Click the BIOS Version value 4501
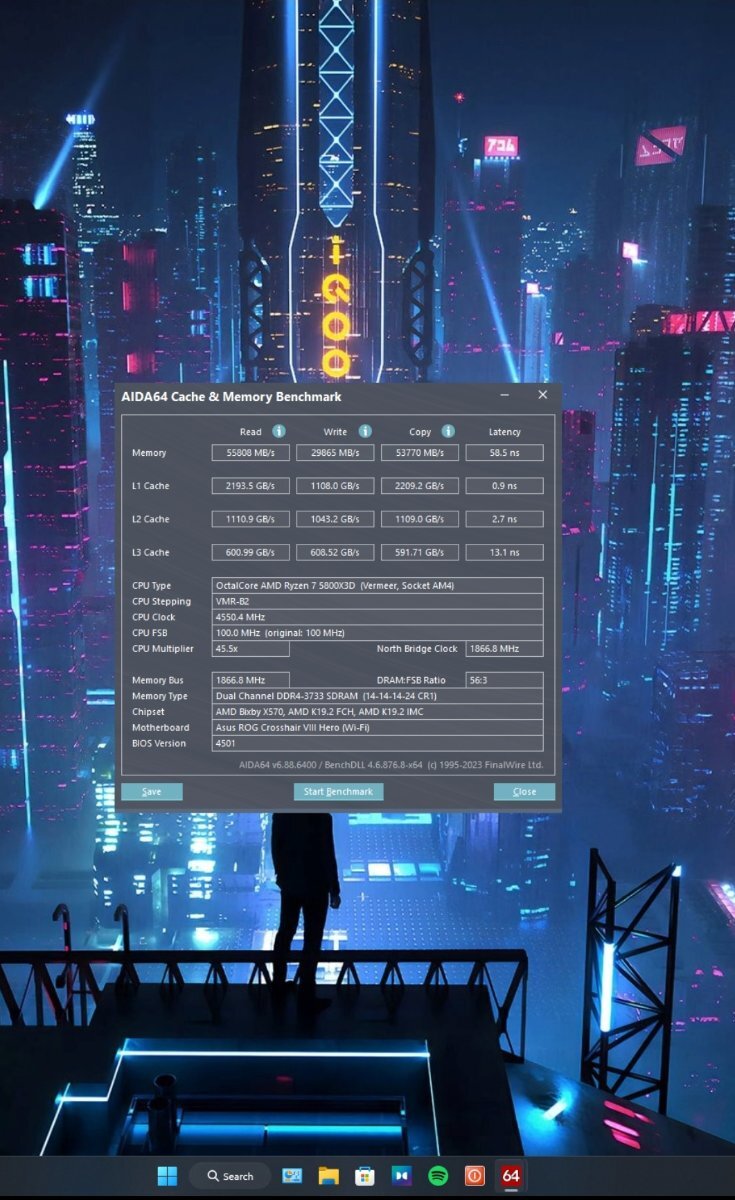Screen dimensions: 735x1200 point(378,744)
